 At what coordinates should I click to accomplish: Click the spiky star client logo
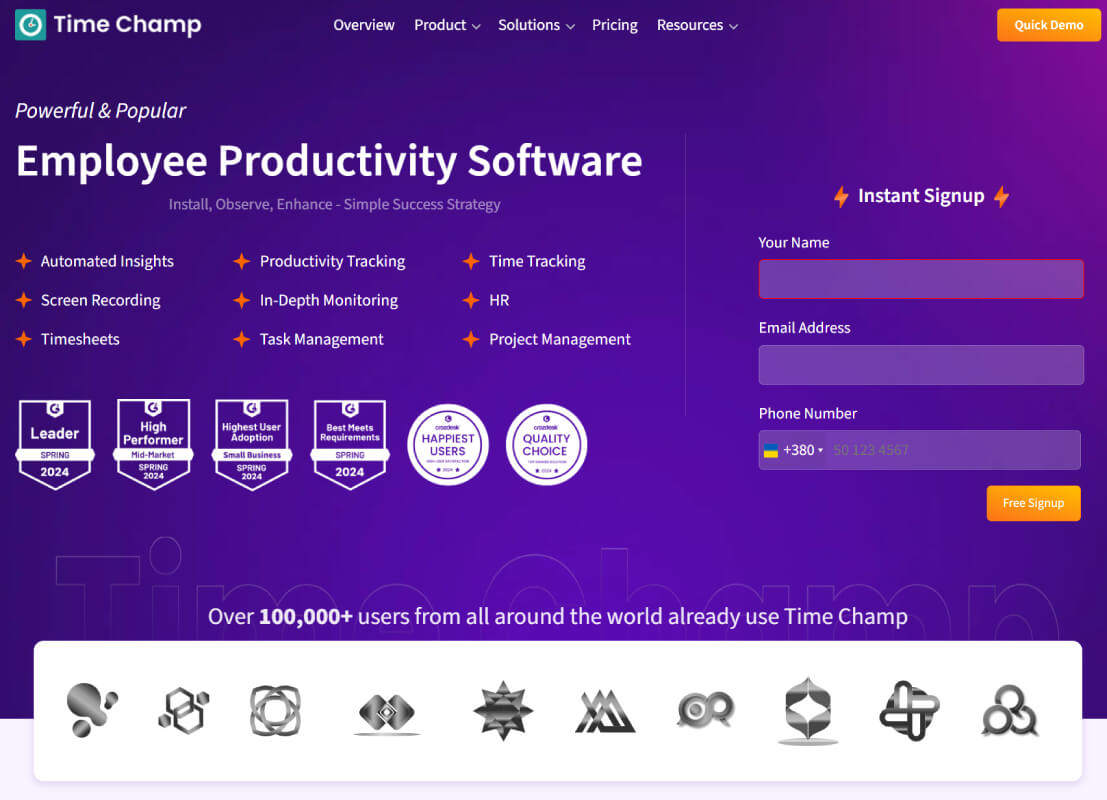point(503,710)
